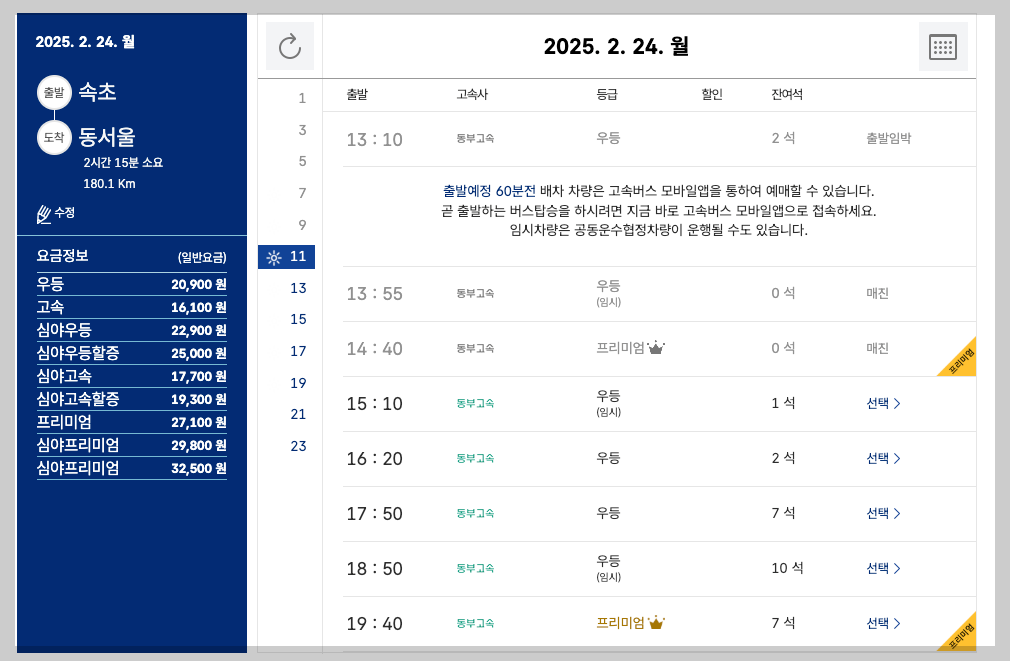This screenshot has width=1010, height=661.
Task: Toggle hour 13 in the time sidebar
Action: click(297, 288)
